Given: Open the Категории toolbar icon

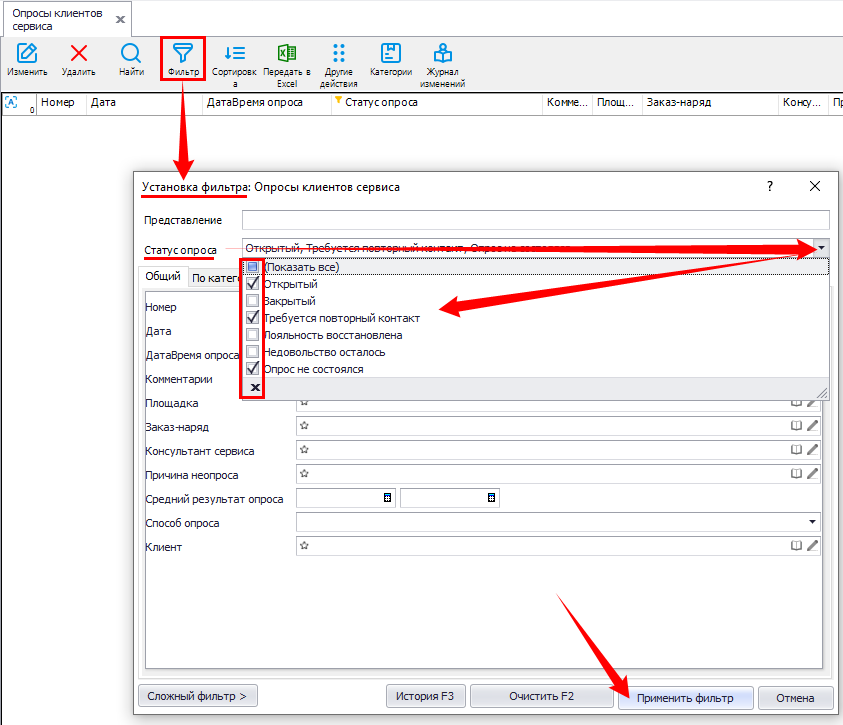Looking at the screenshot, I should tap(391, 54).
